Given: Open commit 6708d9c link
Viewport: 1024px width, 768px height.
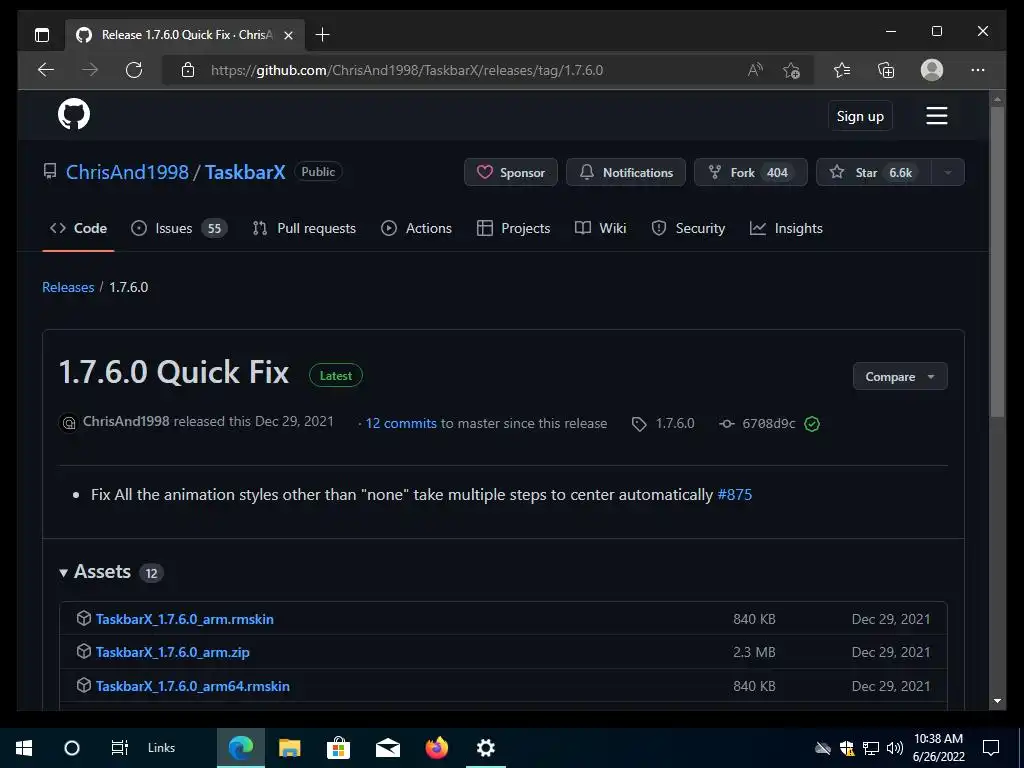Looking at the screenshot, I should coord(769,424).
